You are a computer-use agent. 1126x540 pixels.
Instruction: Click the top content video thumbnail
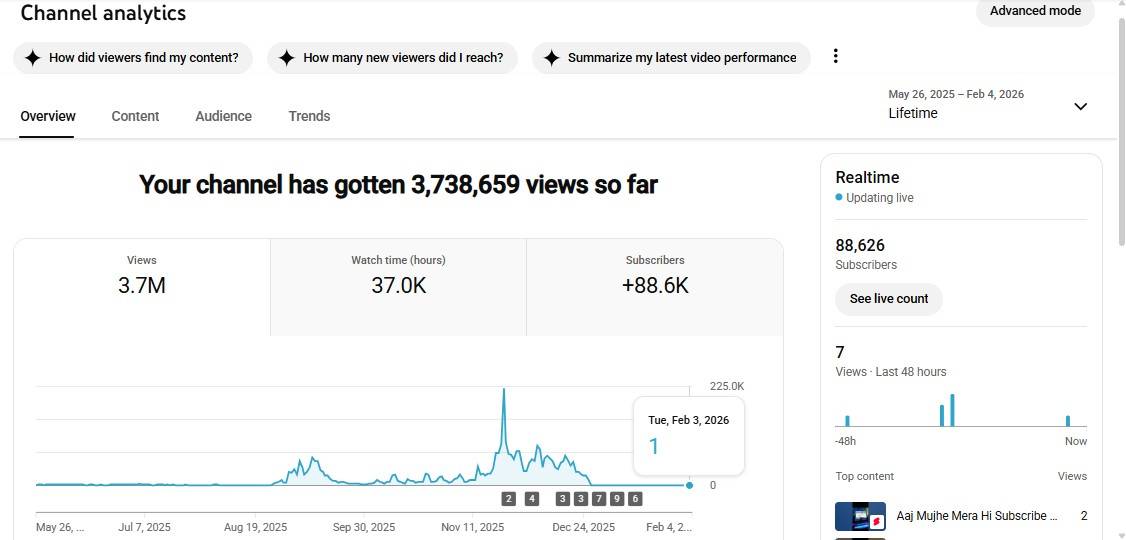tap(860, 517)
